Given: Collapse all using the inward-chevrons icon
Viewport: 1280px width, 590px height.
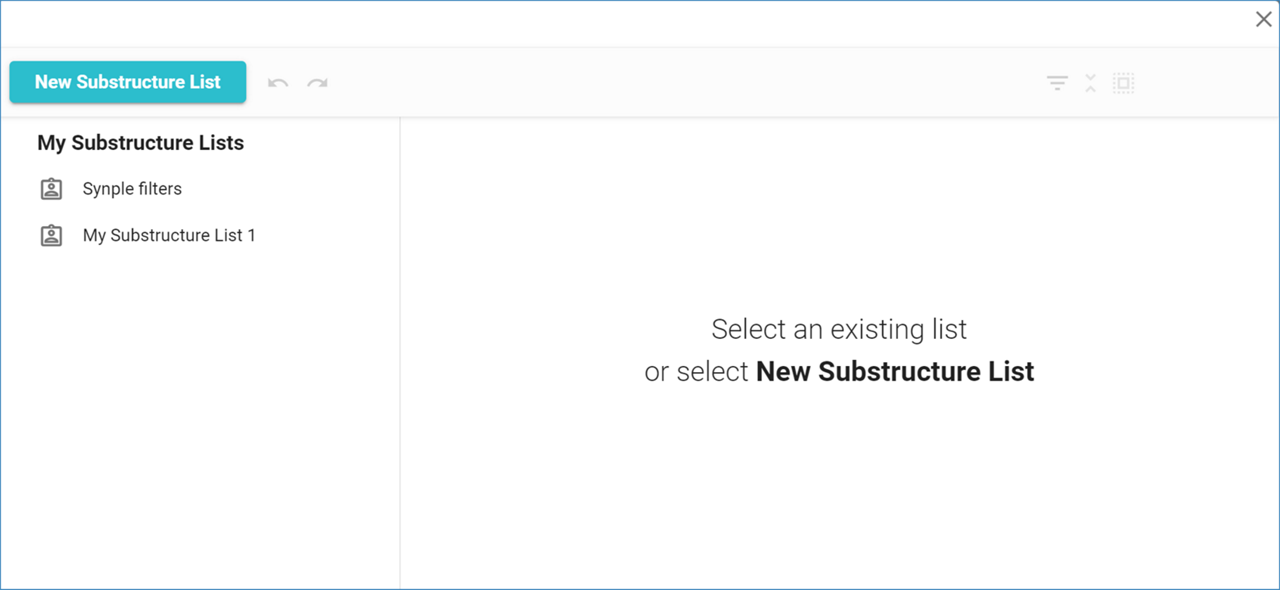Looking at the screenshot, I should point(1090,83).
